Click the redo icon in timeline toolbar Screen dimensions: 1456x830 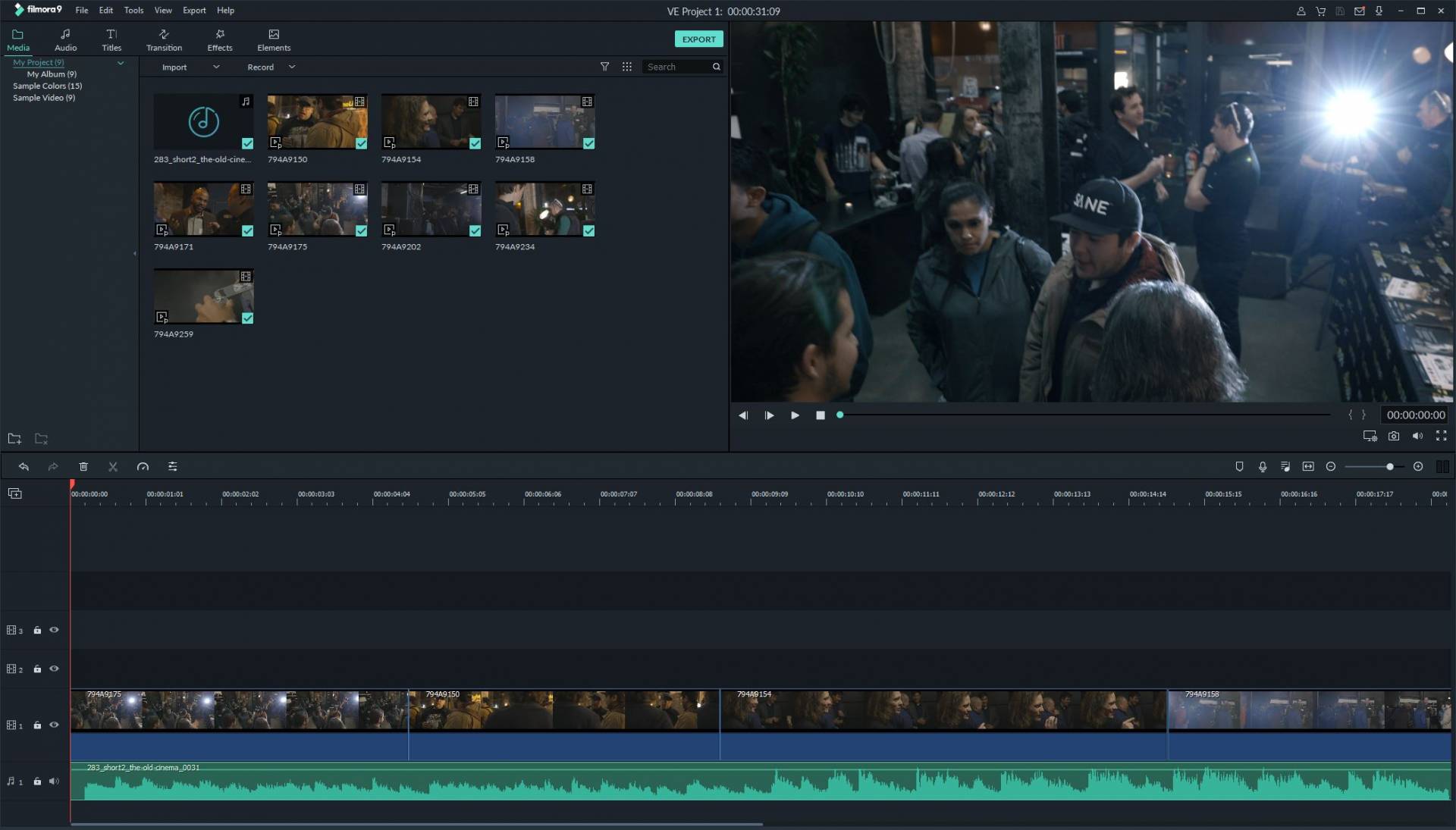(x=53, y=466)
